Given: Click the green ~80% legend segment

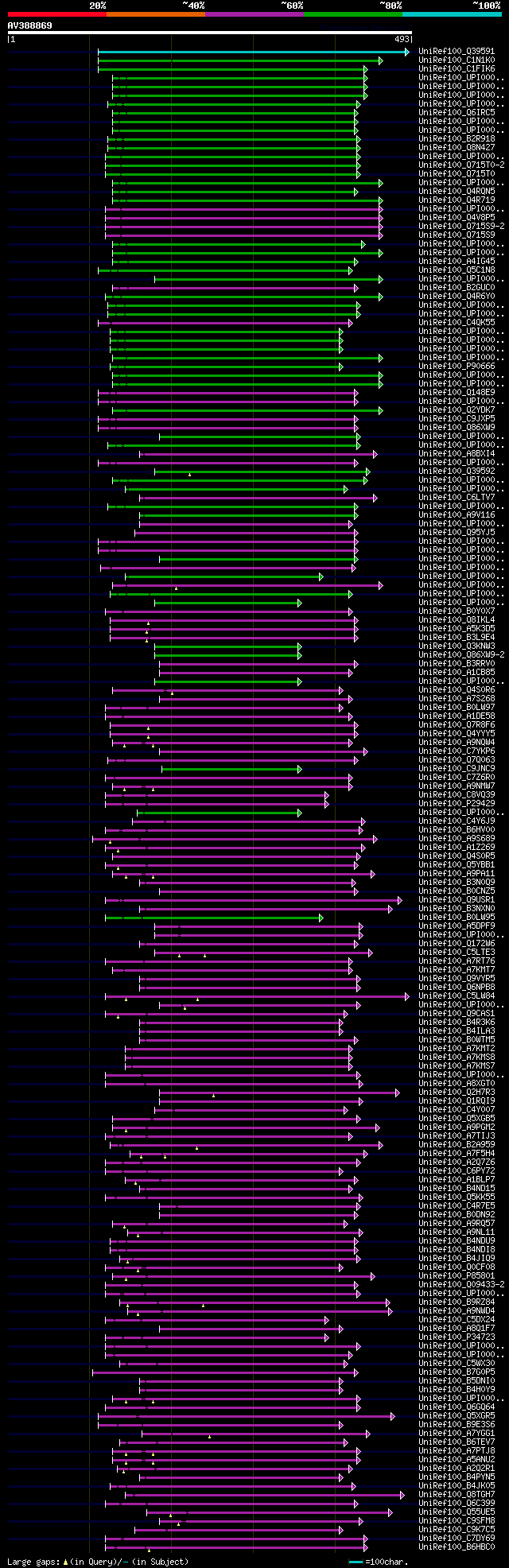Looking at the screenshot, I should (x=353, y=14).
